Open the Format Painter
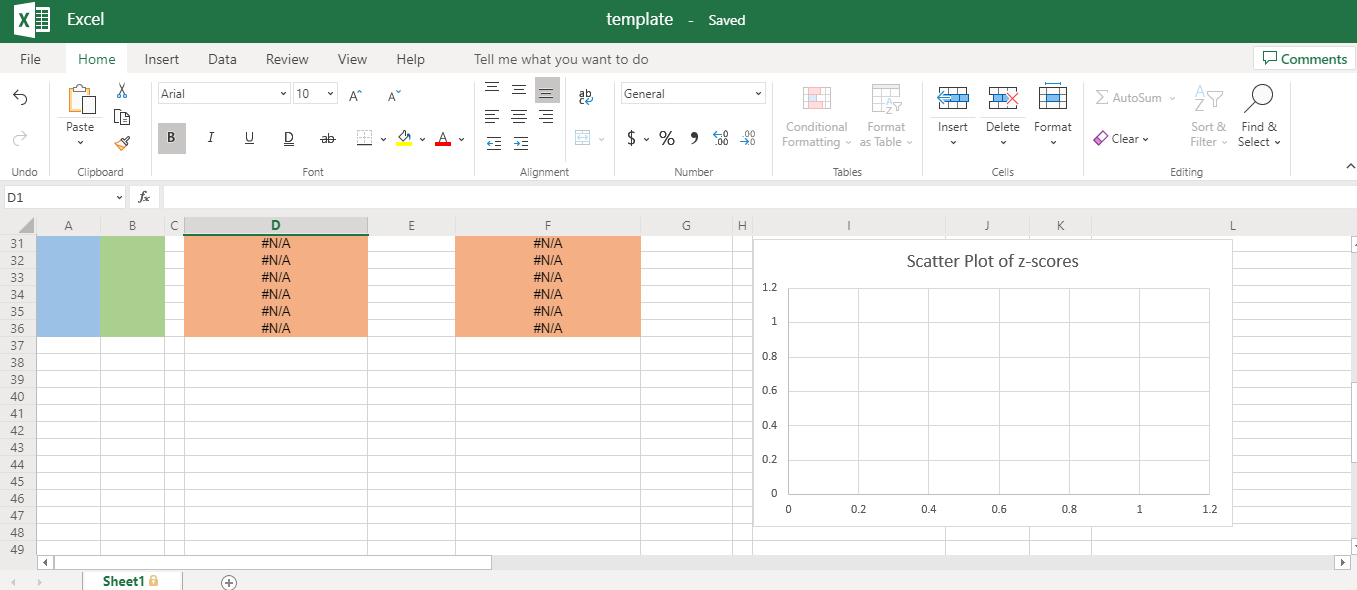The image size is (1357, 590). (122, 143)
